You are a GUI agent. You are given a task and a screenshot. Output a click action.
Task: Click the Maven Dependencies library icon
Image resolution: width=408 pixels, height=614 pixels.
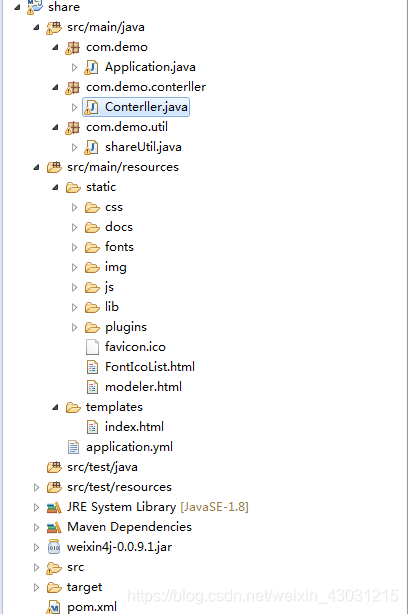coord(54,527)
